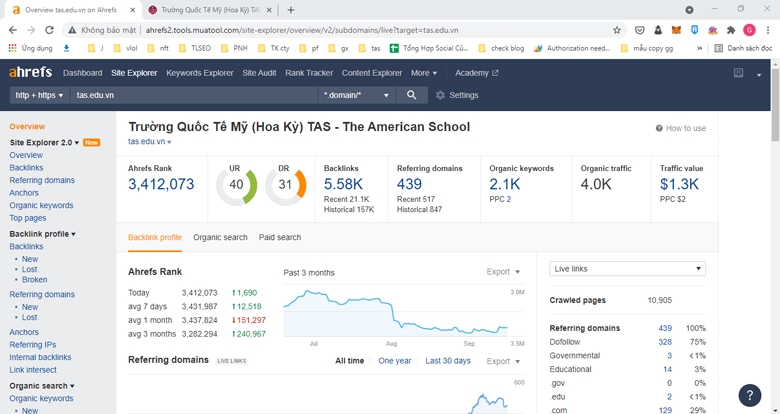
Task: Open Site Audit in top navigation
Action: point(259,73)
